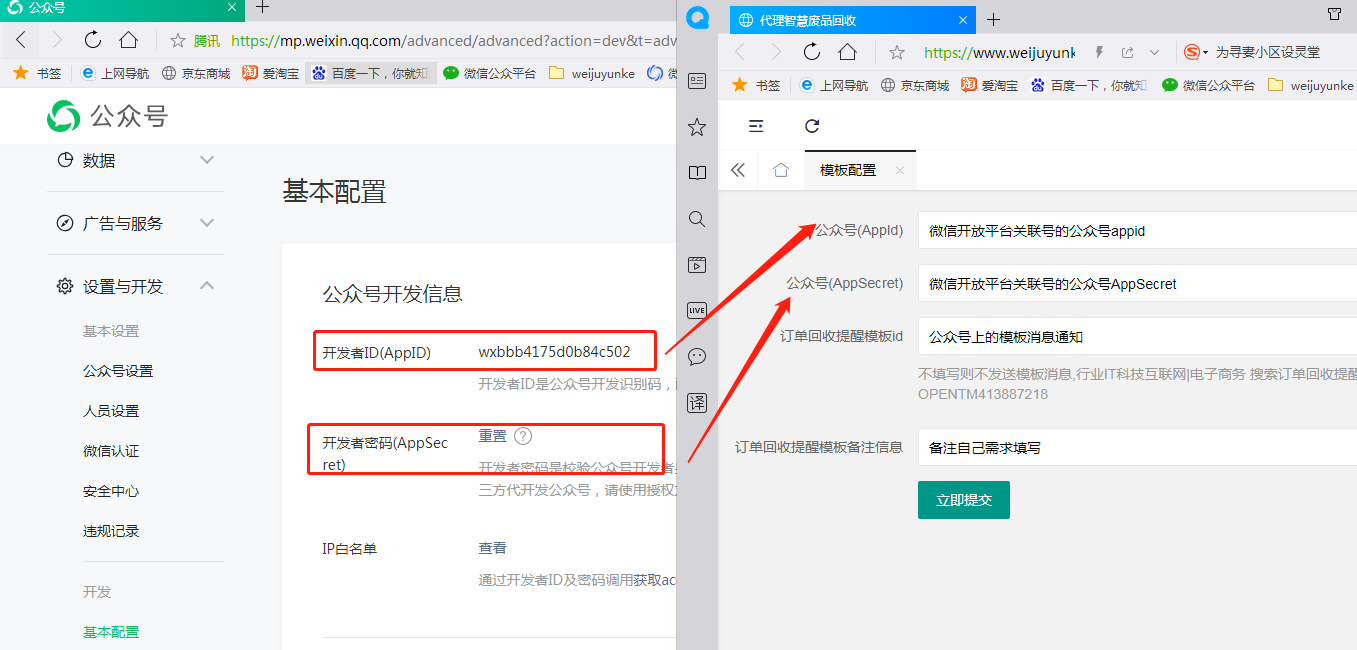
Task: Open video icon in browser sidebar
Action: click(x=697, y=265)
